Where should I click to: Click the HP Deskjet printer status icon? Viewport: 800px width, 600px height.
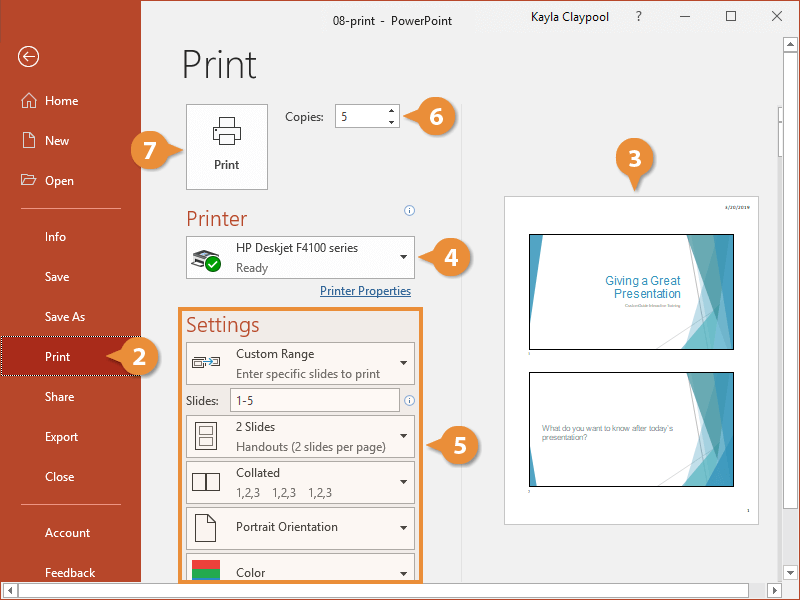[206, 261]
